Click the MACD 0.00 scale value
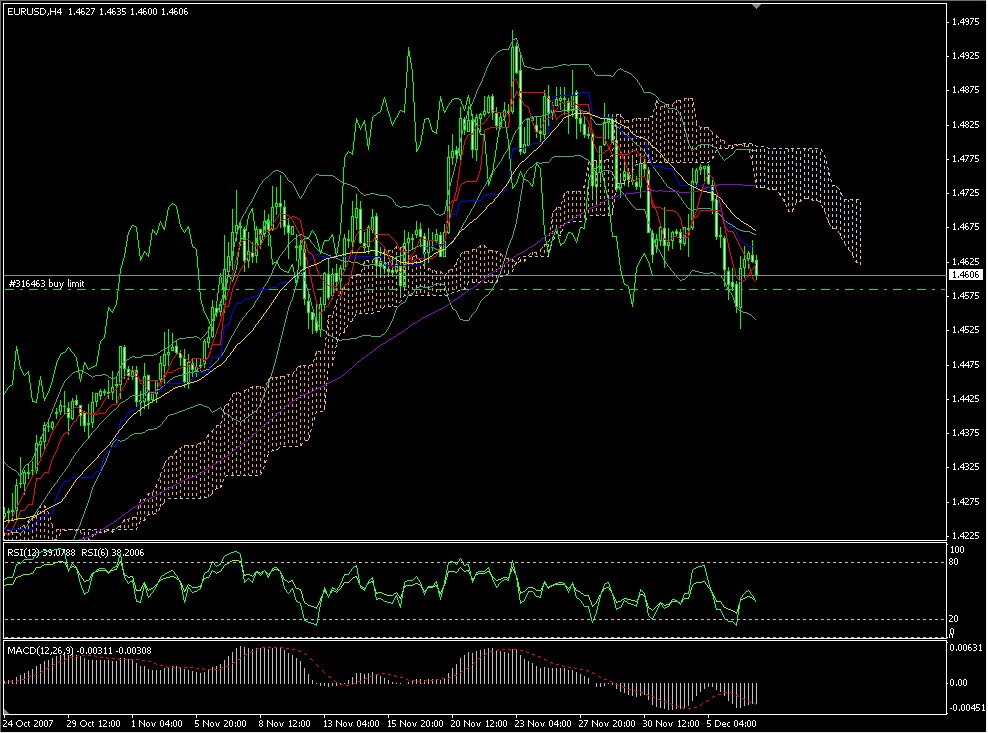The image size is (988, 733). (960, 683)
